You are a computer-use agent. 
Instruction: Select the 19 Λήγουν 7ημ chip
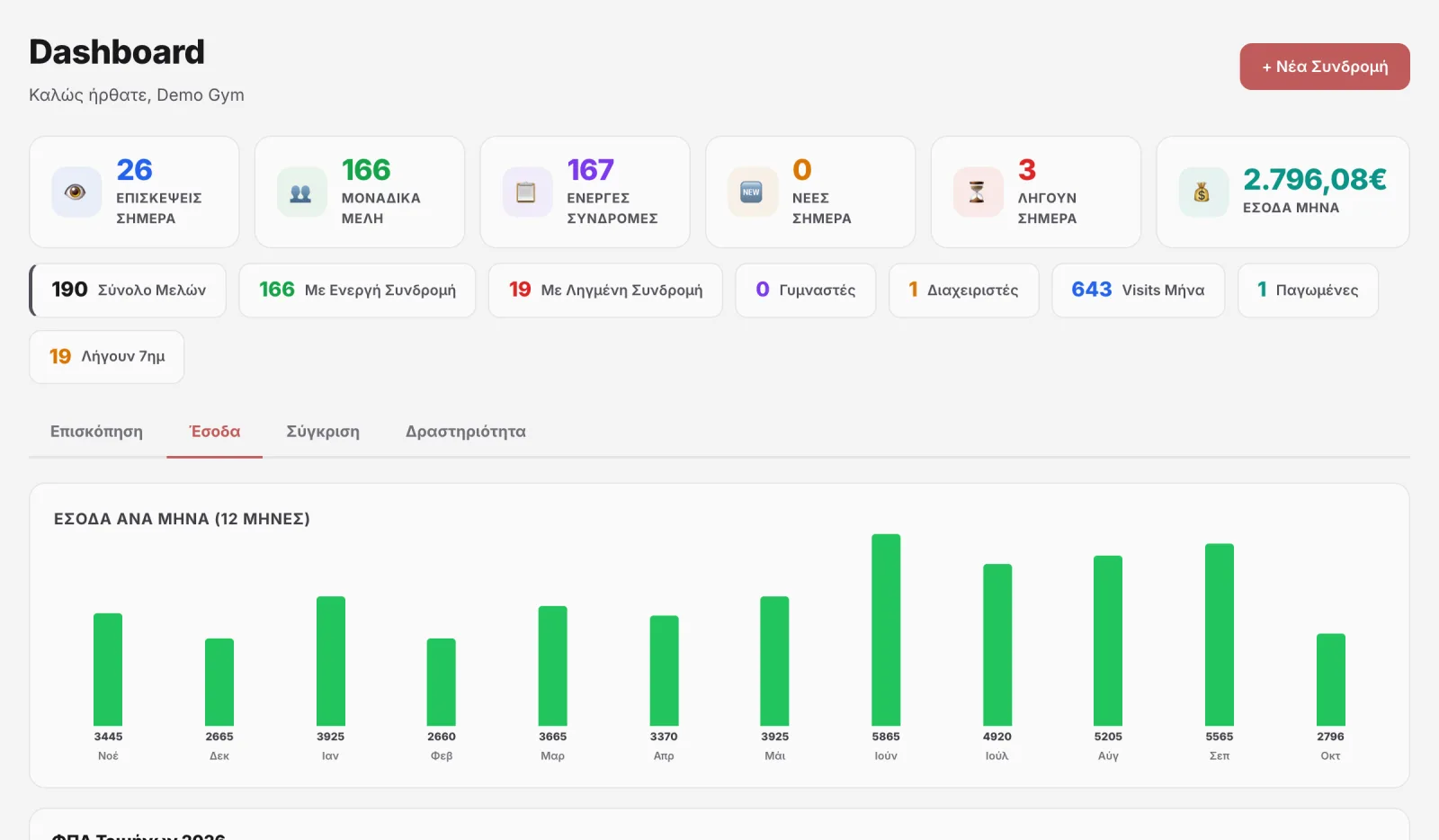point(107,357)
